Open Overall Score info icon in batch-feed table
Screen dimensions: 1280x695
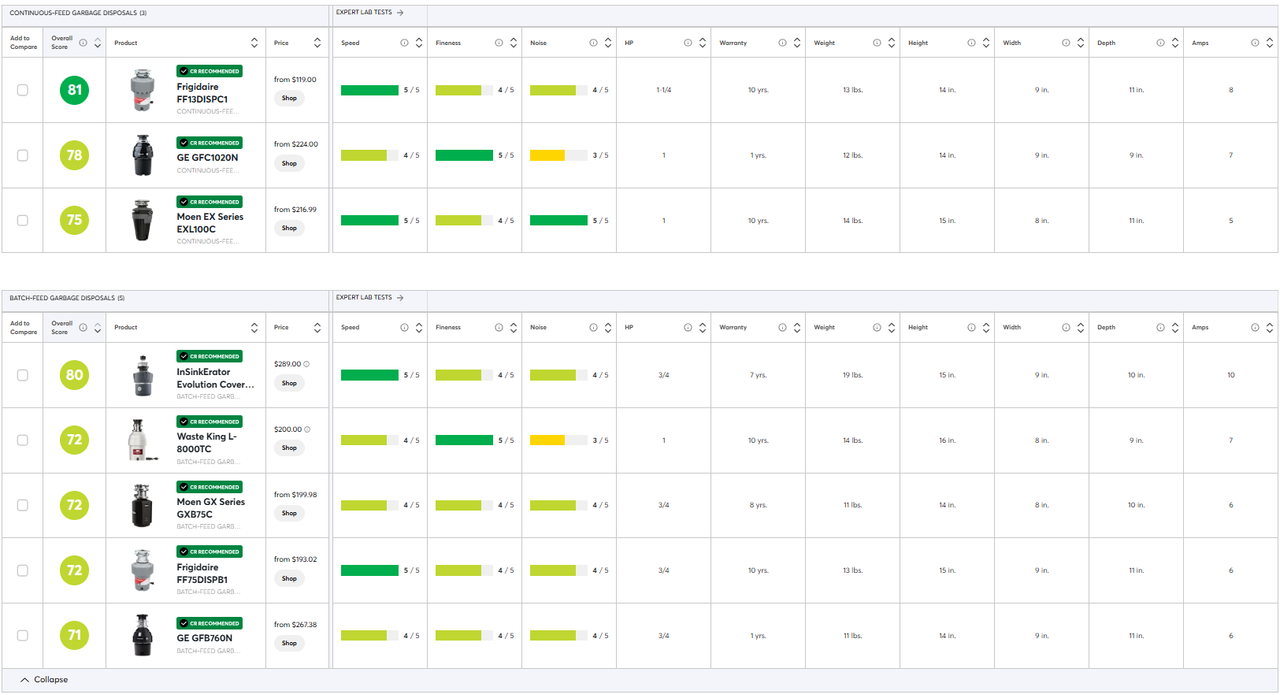point(83,327)
